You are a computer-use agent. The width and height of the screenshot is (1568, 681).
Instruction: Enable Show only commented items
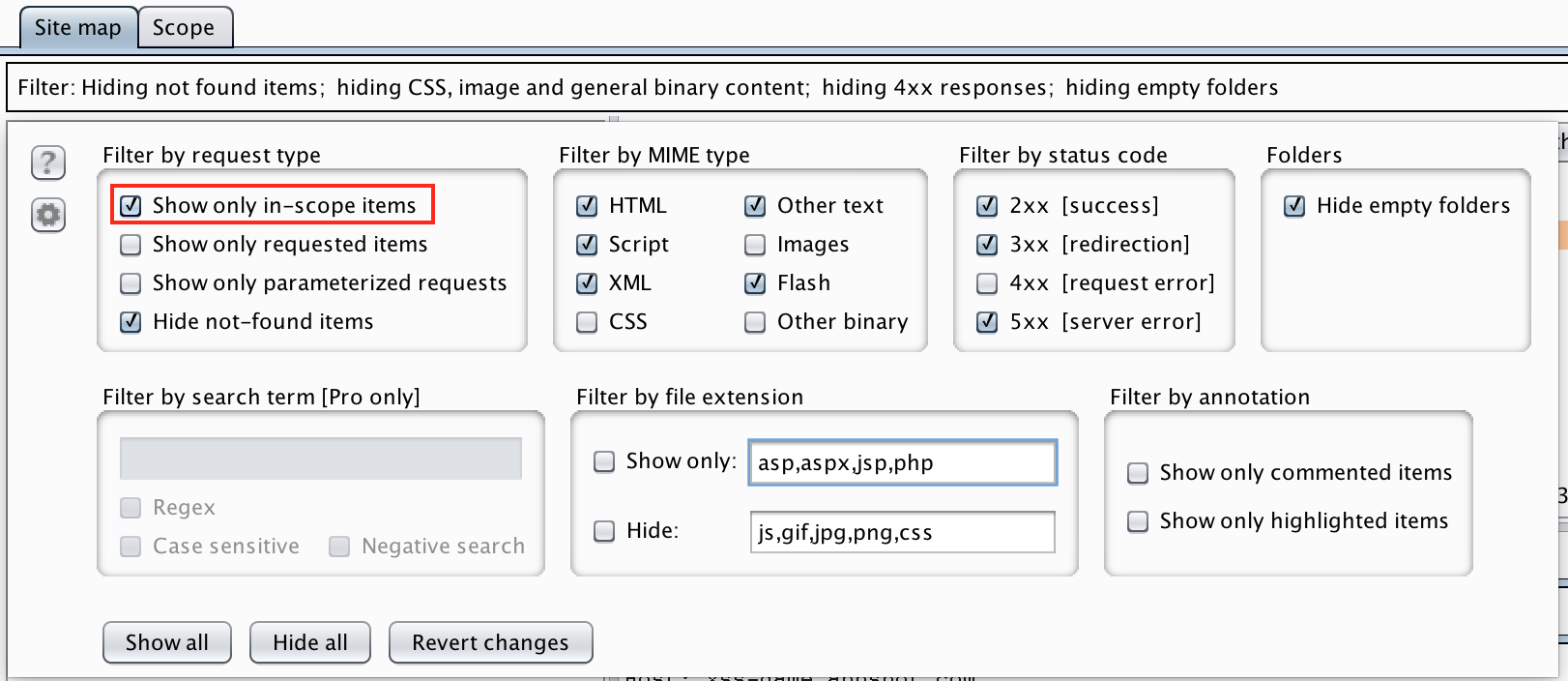coord(1138,473)
